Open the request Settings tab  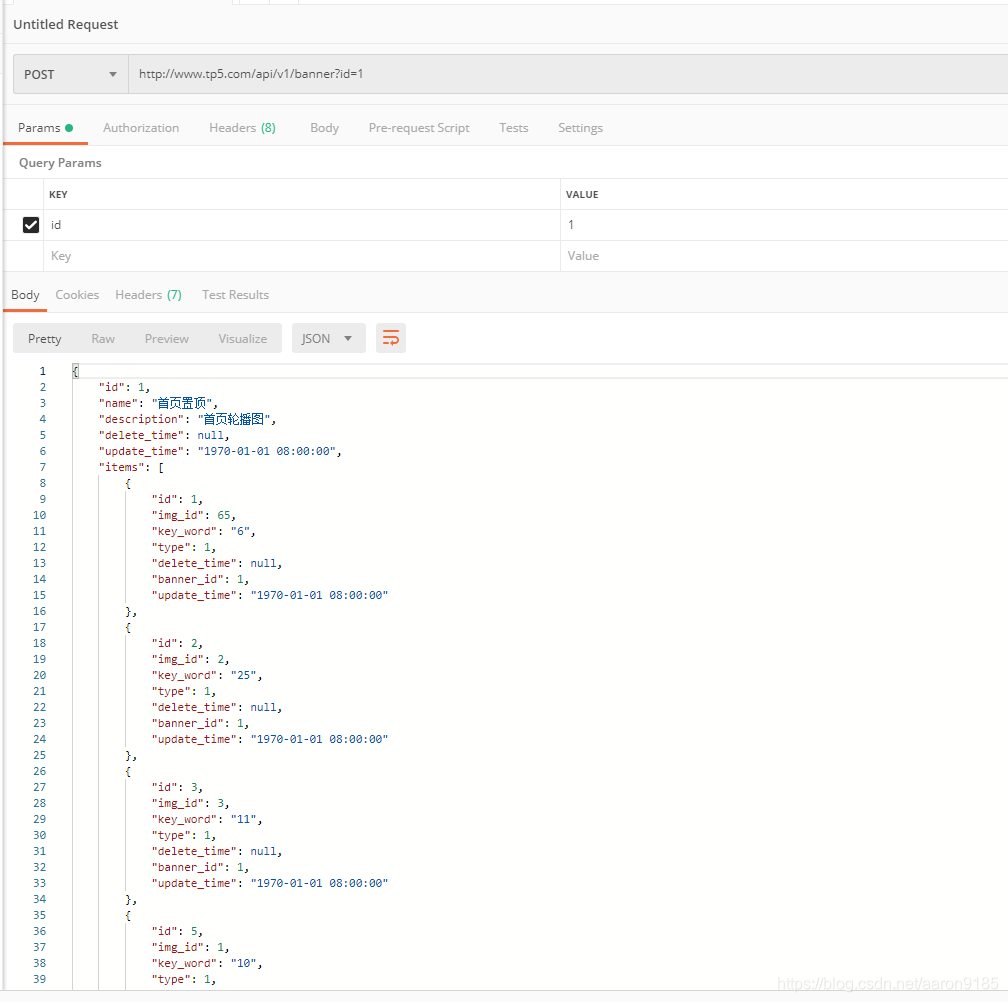(x=580, y=128)
